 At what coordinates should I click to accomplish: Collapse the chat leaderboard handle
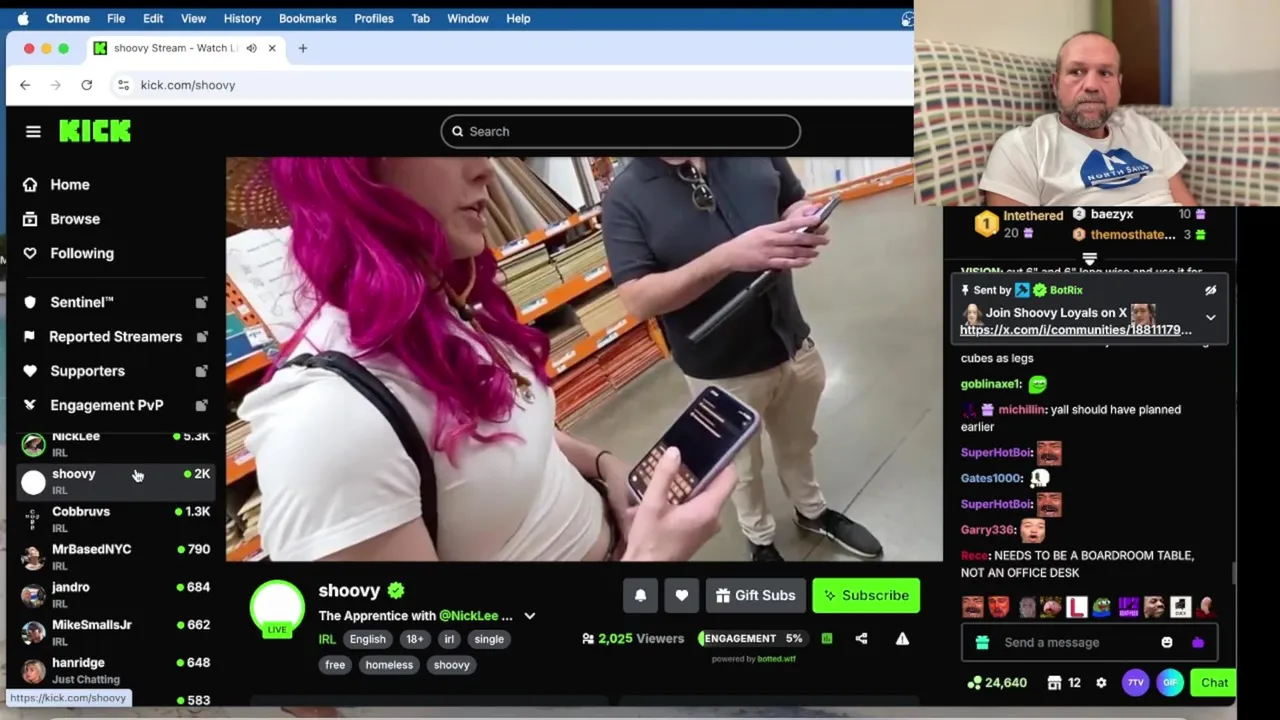(x=1090, y=258)
